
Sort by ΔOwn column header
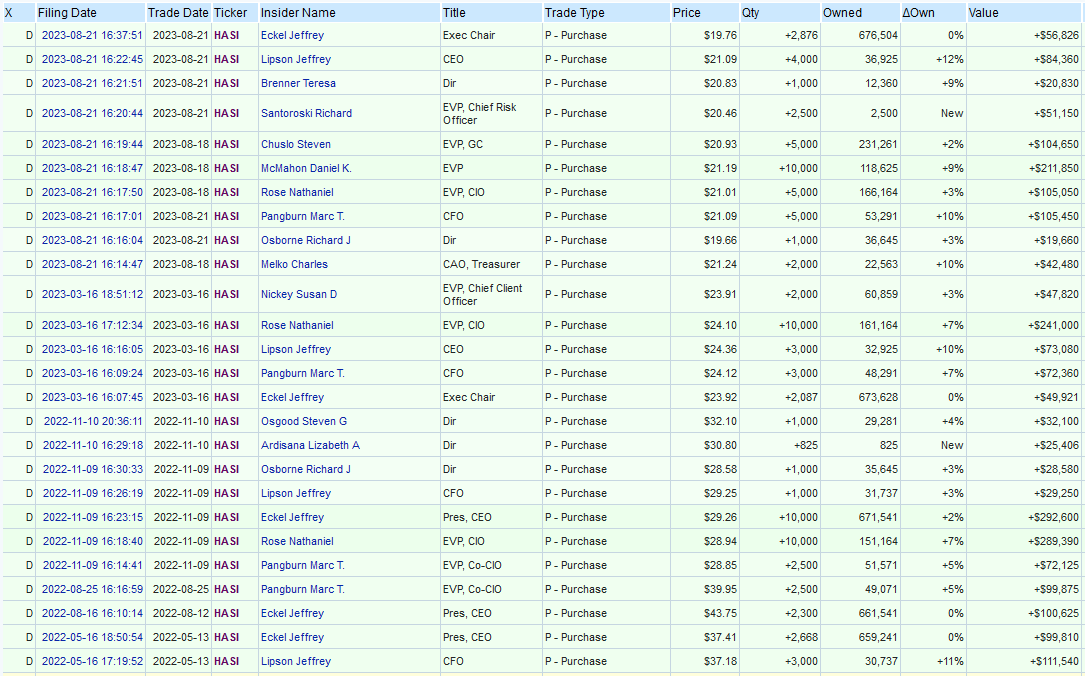919,13
